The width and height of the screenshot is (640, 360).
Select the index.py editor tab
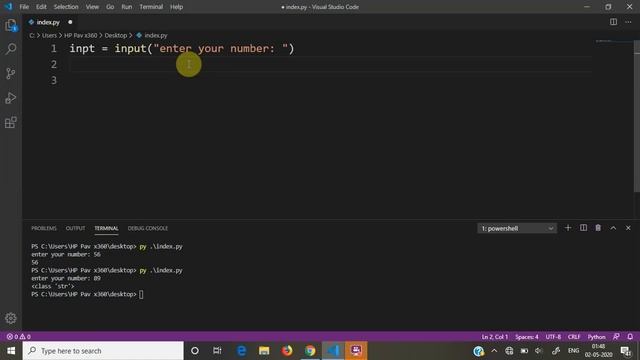[x=48, y=22]
